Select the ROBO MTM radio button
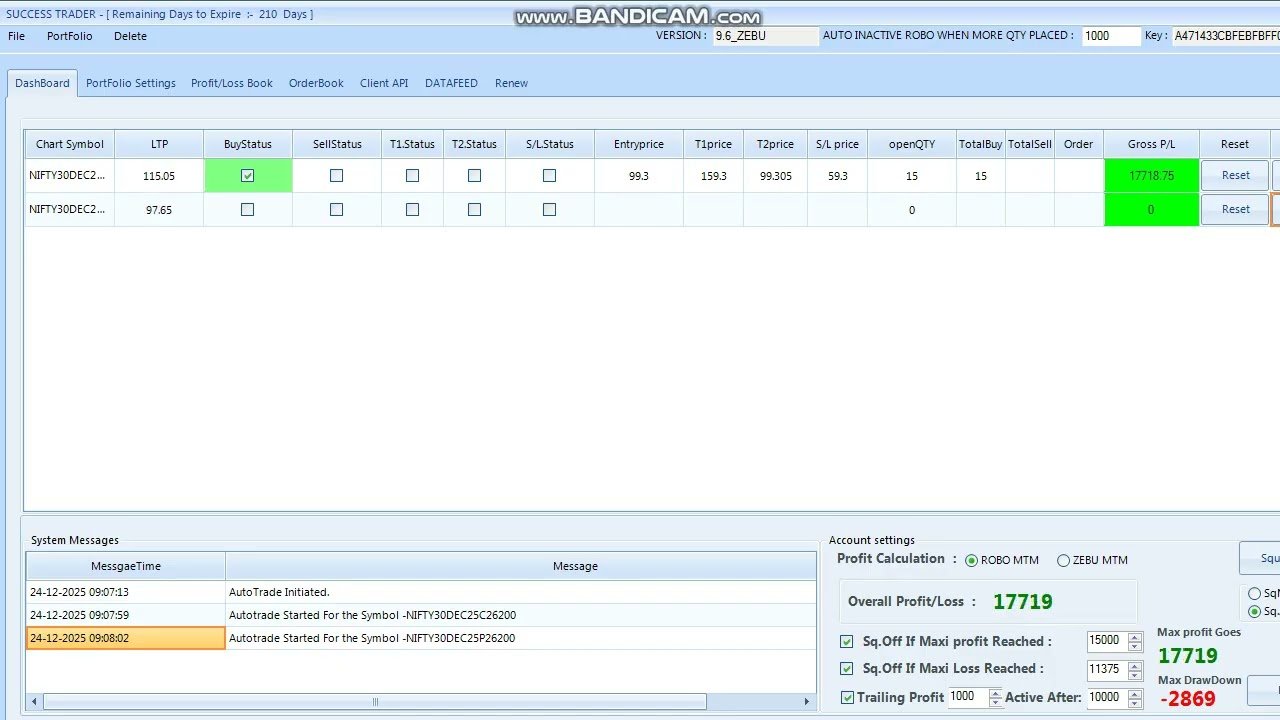The width and height of the screenshot is (1280, 720). pyautogui.click(x=971, y=560)
